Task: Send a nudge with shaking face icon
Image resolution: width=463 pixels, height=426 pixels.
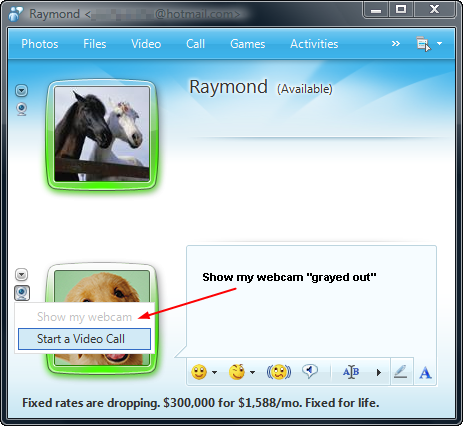Action: coord(279,372)
